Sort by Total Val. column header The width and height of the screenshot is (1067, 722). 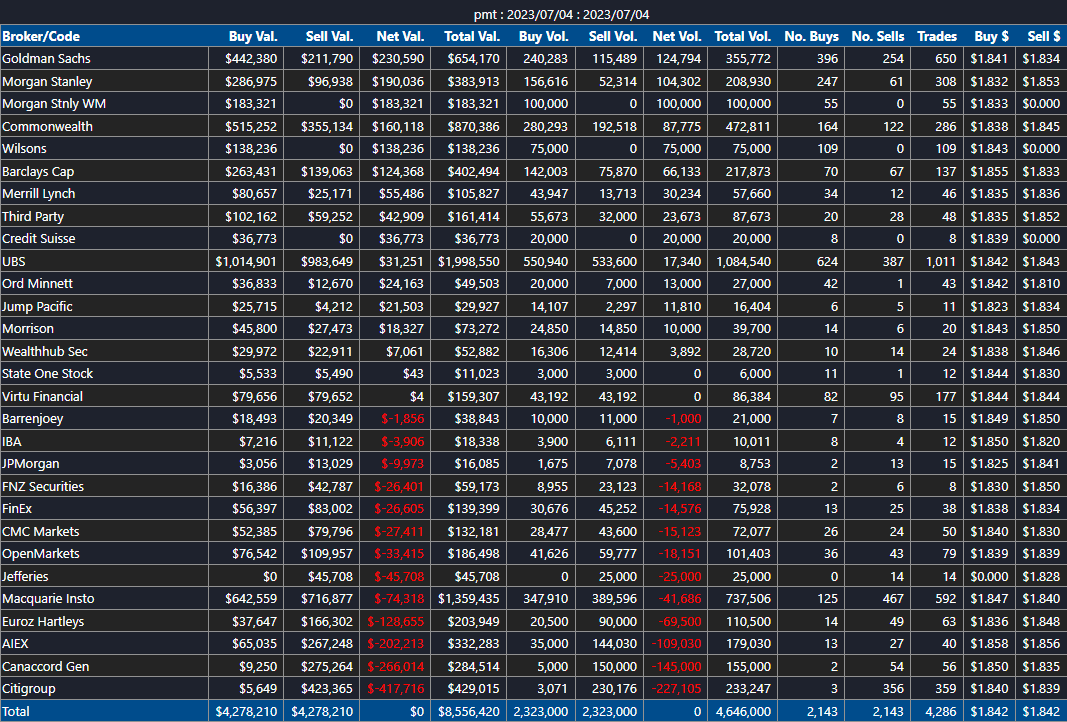(472, 37)
